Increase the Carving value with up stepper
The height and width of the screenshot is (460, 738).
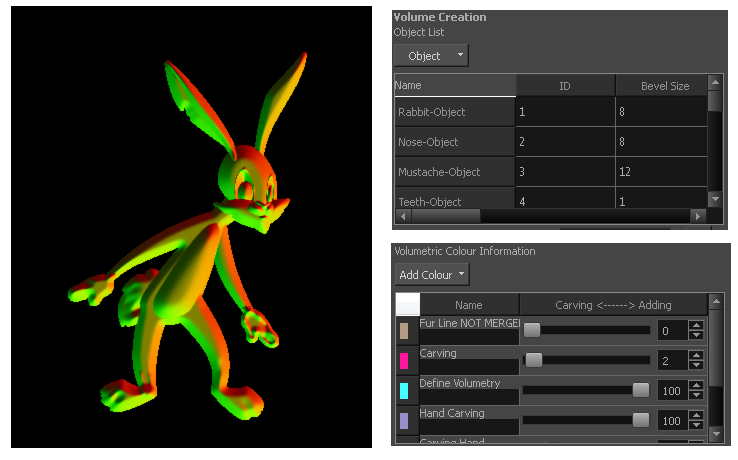[x=696, y=355]
